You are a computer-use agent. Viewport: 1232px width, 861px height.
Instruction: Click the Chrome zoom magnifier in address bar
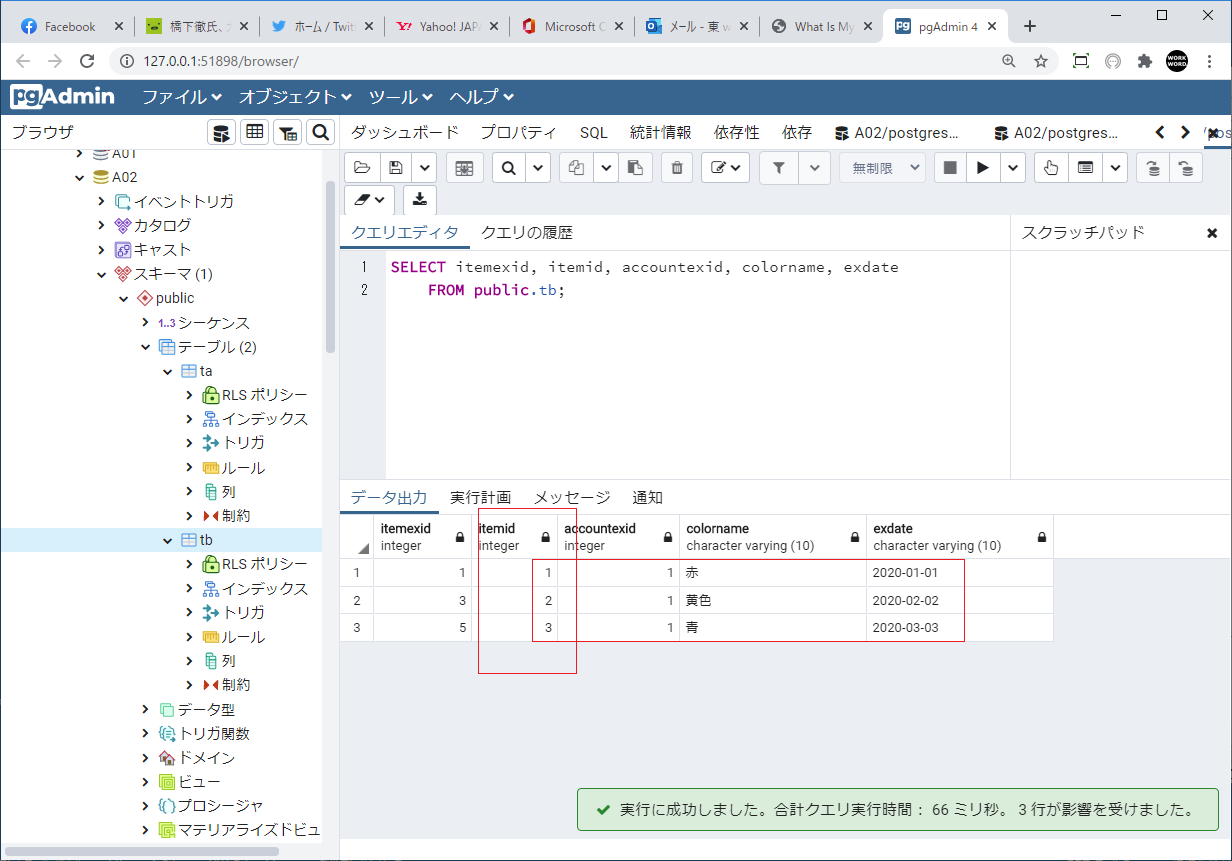[1009, 61]
